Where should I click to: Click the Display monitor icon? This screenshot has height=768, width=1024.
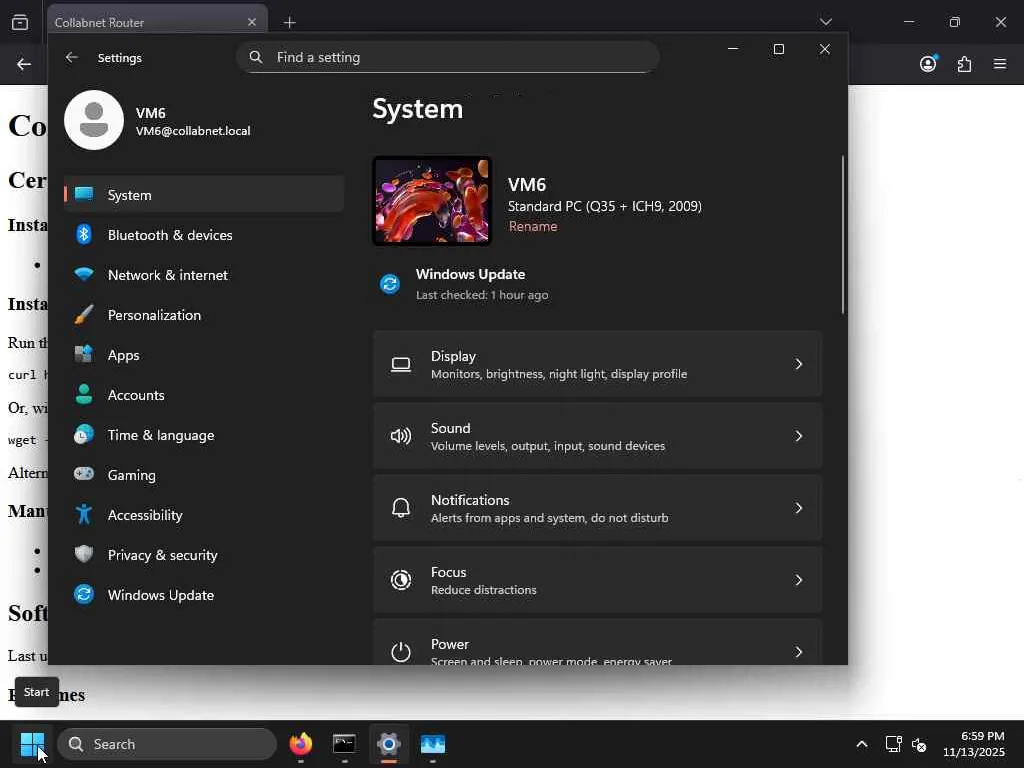click(x=401, y=364)
